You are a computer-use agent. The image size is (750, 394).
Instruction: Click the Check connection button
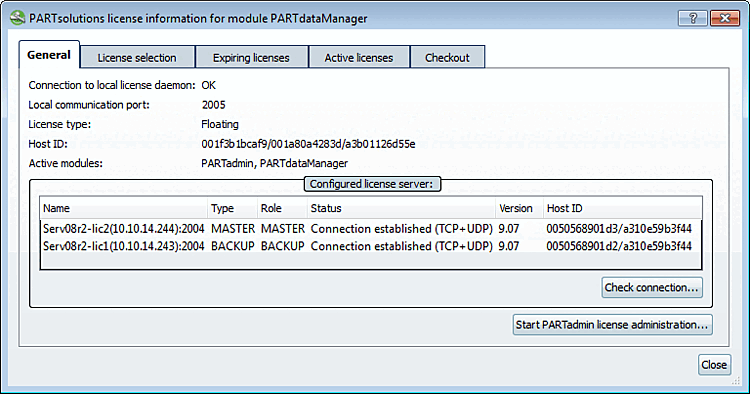pos(652,287)
